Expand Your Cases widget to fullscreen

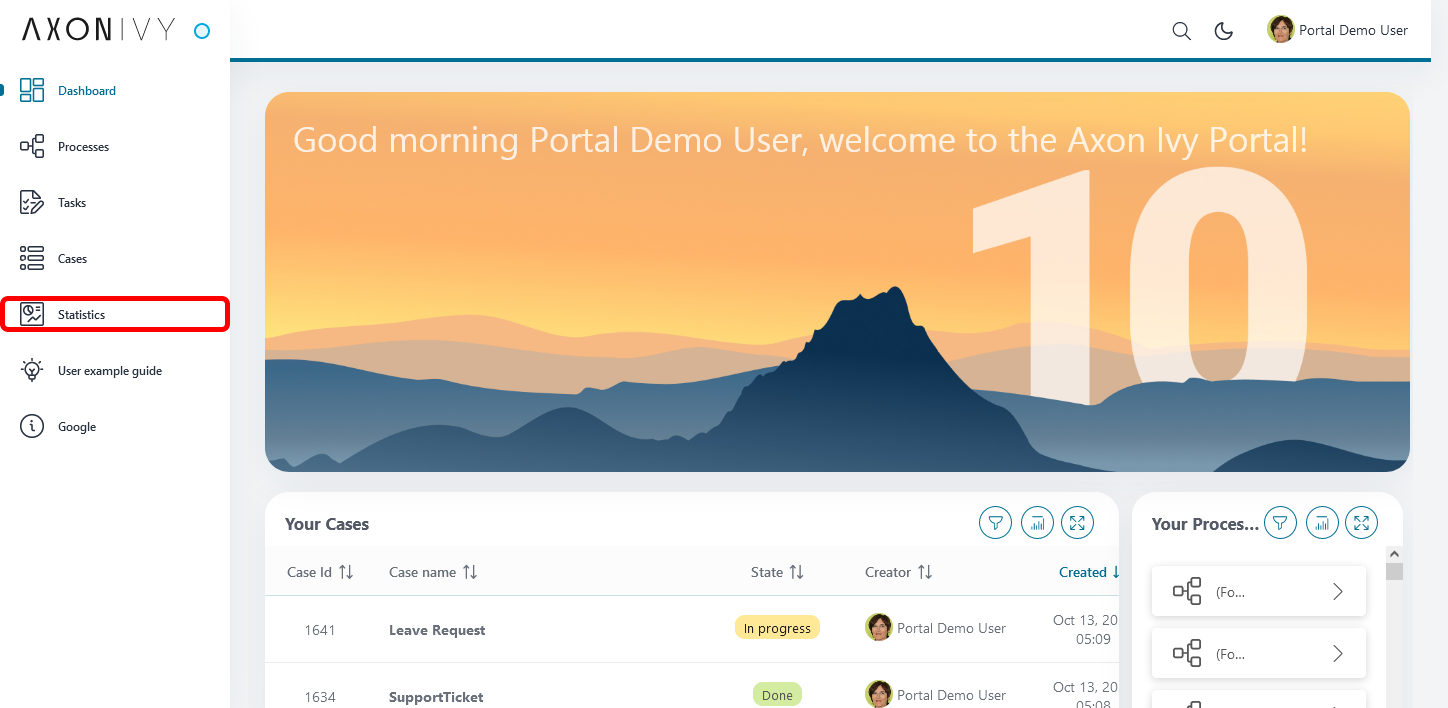(1078, 522)
